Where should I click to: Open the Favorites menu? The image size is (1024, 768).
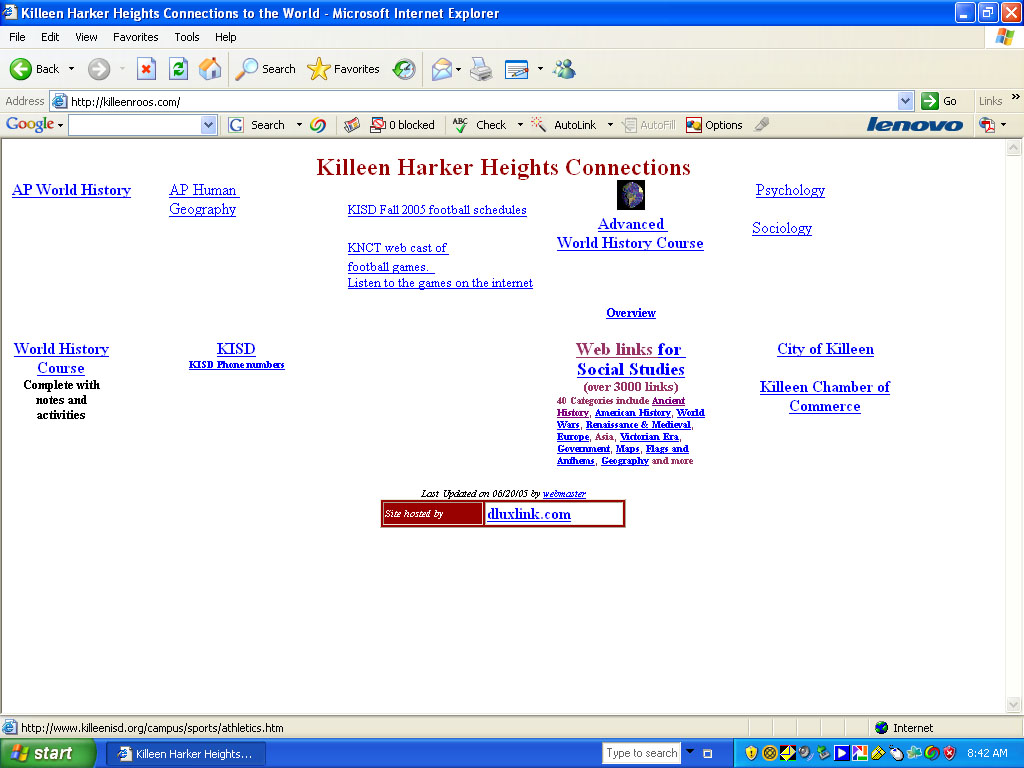click(135, 37)
